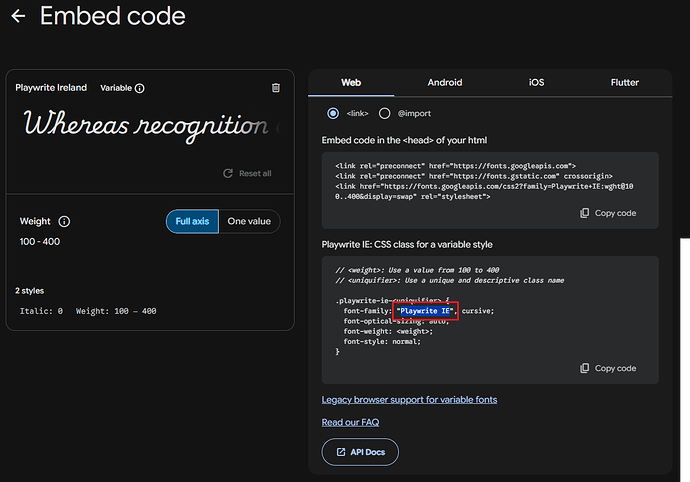Click the Reset all label
This screenshot has height=482, width=690.
pyautogui.click(x=255, y=173)
